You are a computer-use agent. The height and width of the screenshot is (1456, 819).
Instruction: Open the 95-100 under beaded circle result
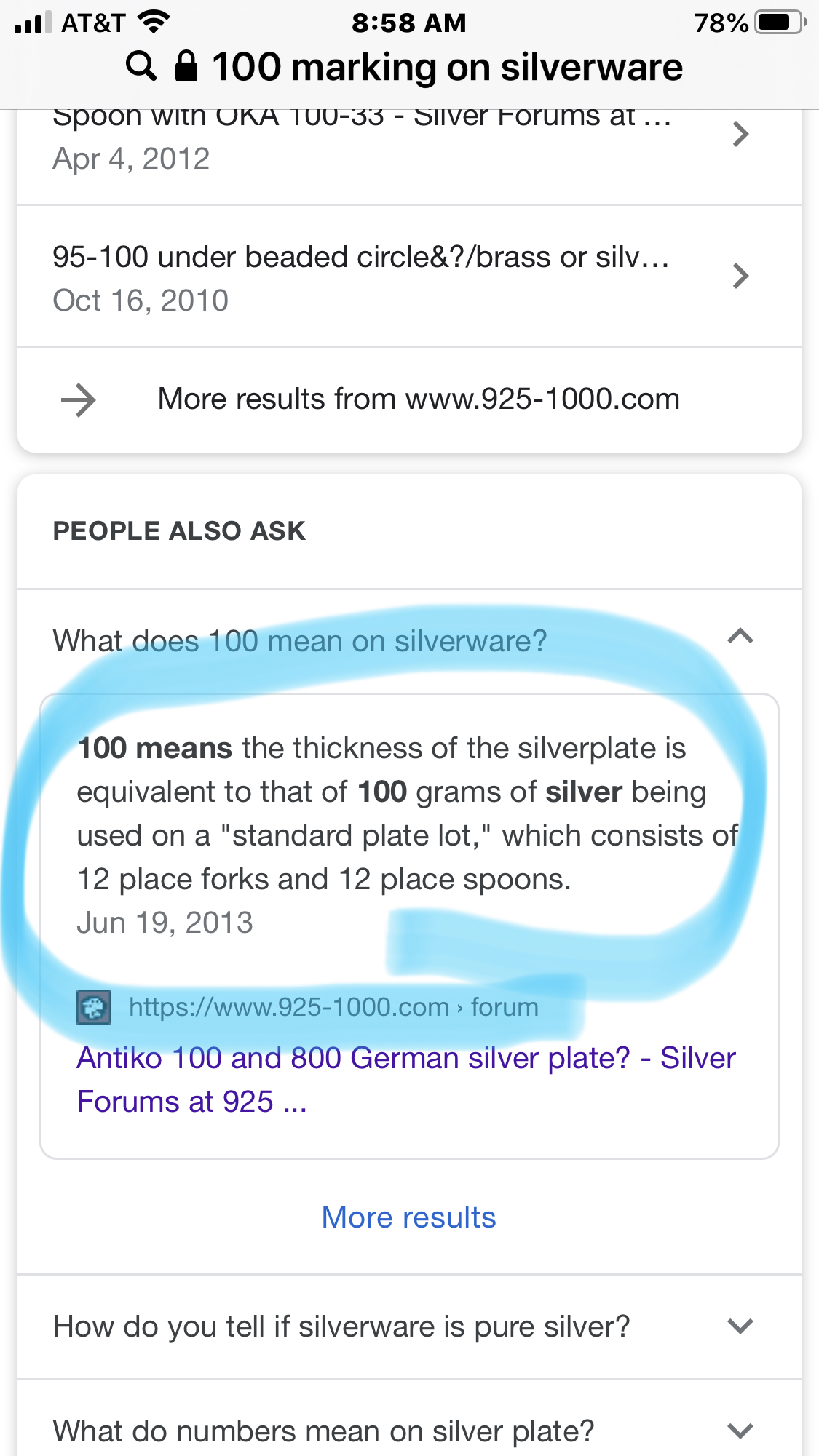tap(360, 258)
